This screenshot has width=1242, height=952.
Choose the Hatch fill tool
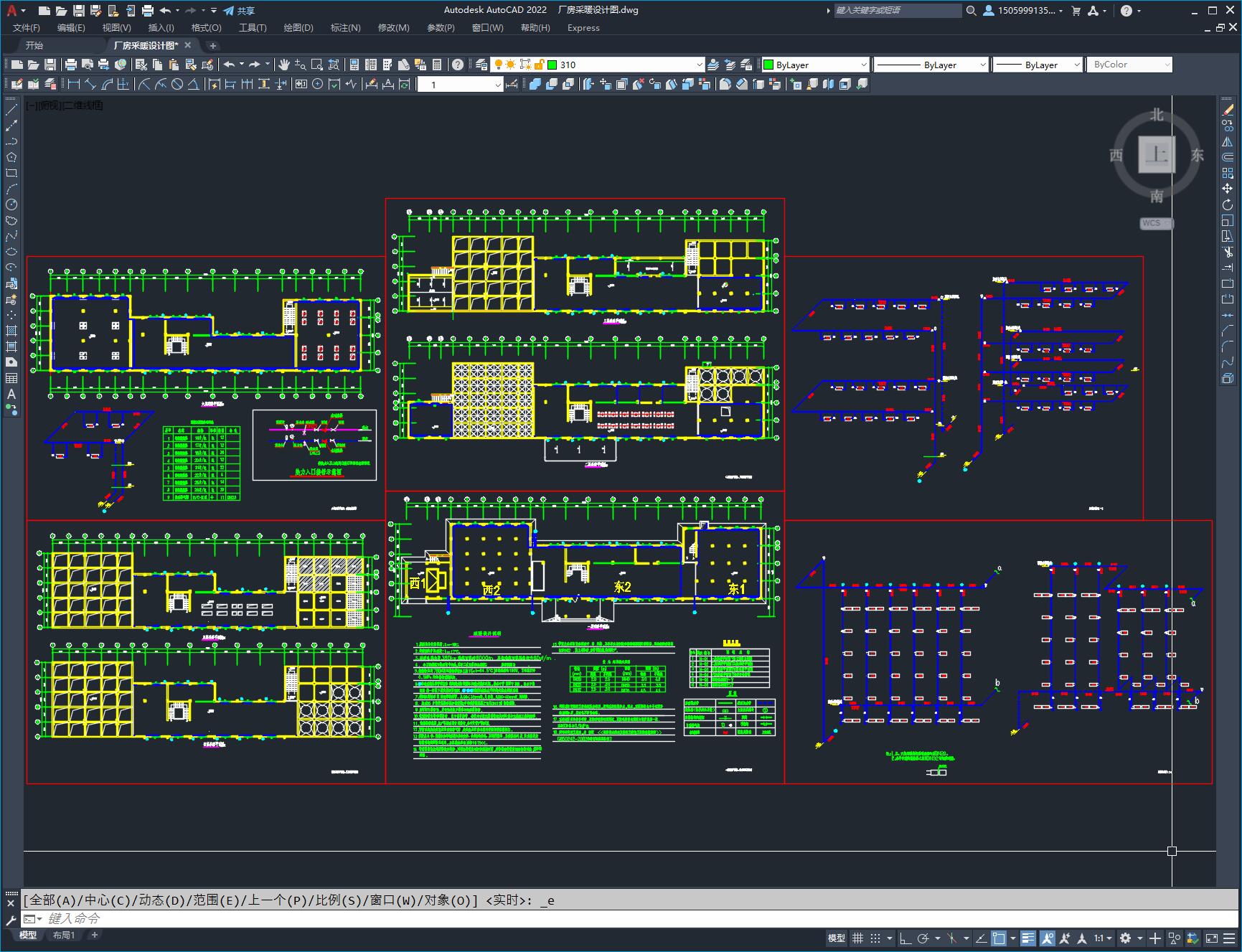(11, 331)
